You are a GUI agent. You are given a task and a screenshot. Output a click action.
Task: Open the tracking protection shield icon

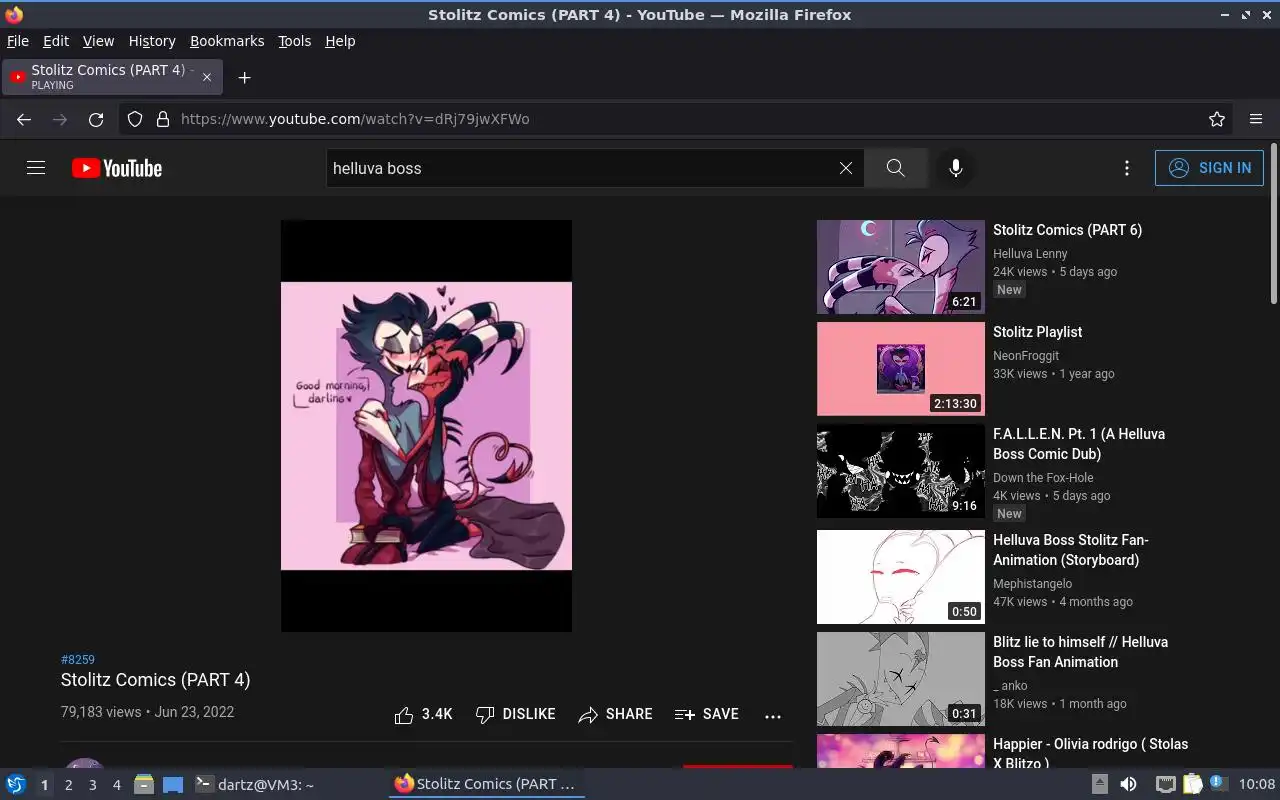tap(135, 119)
